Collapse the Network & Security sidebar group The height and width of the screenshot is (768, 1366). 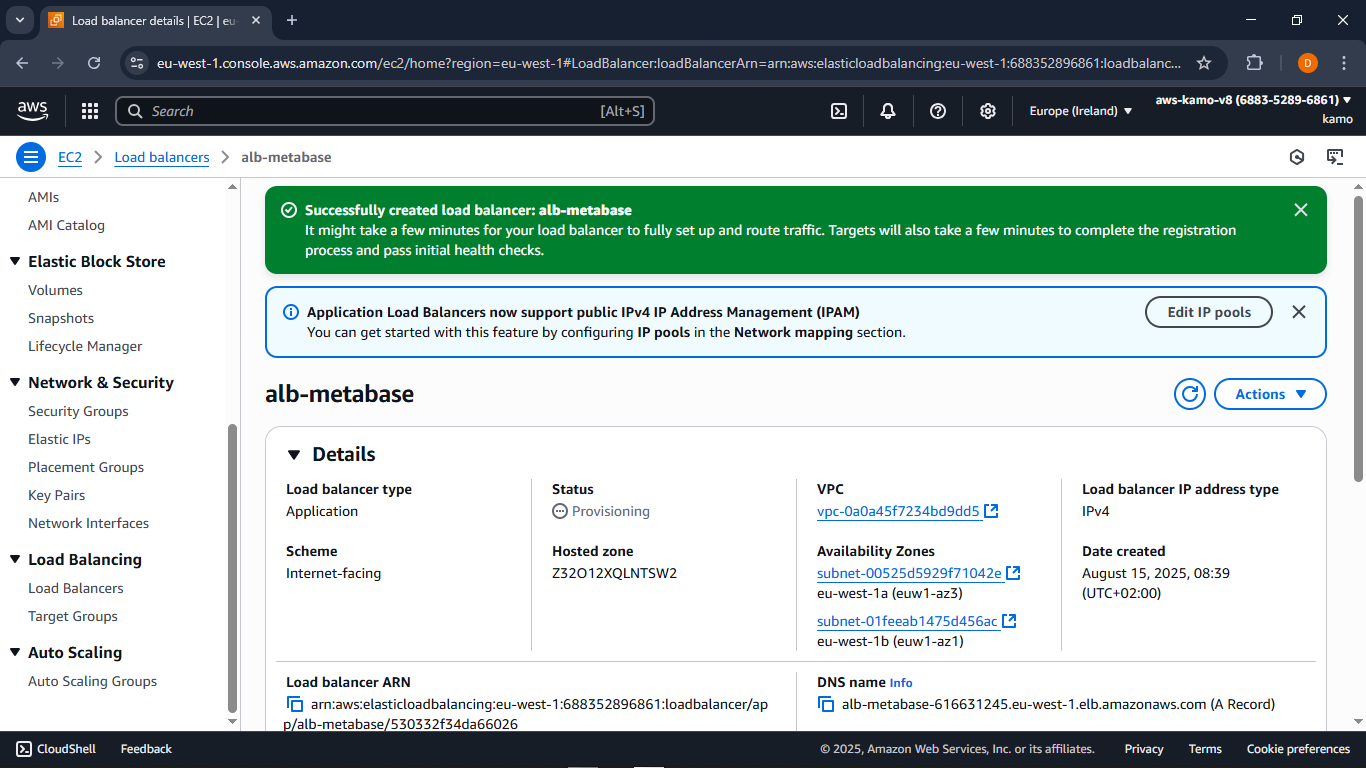click(15, 383)
